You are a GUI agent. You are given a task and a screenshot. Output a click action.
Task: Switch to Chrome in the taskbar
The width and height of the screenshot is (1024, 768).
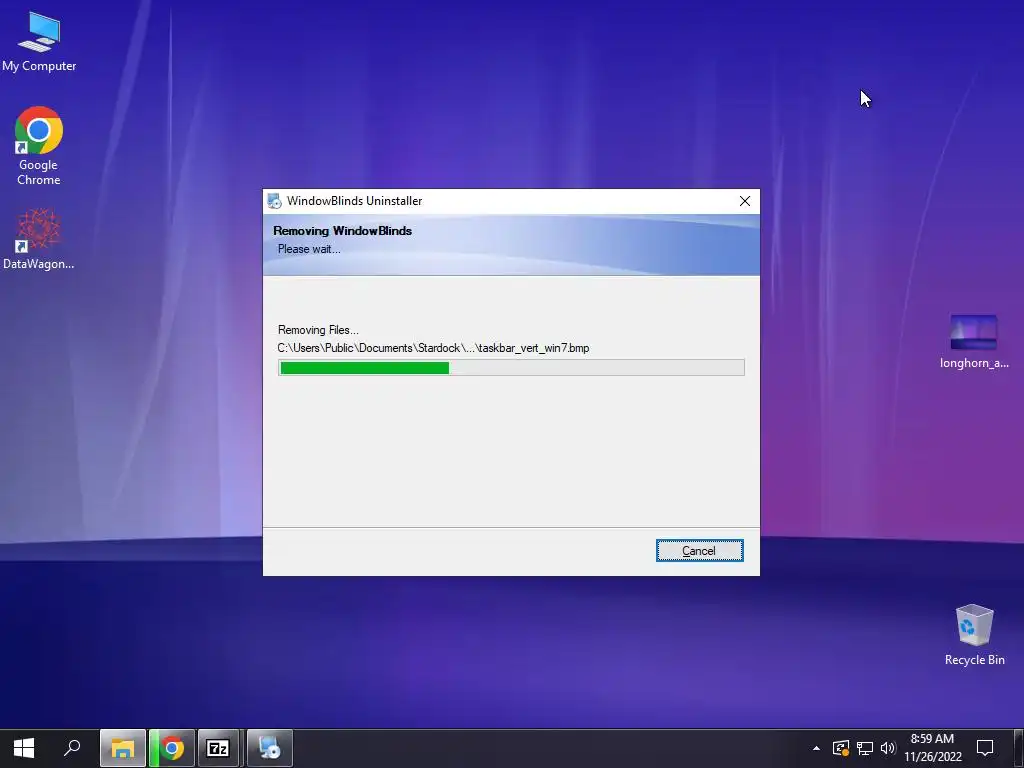click(x=172, y=748)
